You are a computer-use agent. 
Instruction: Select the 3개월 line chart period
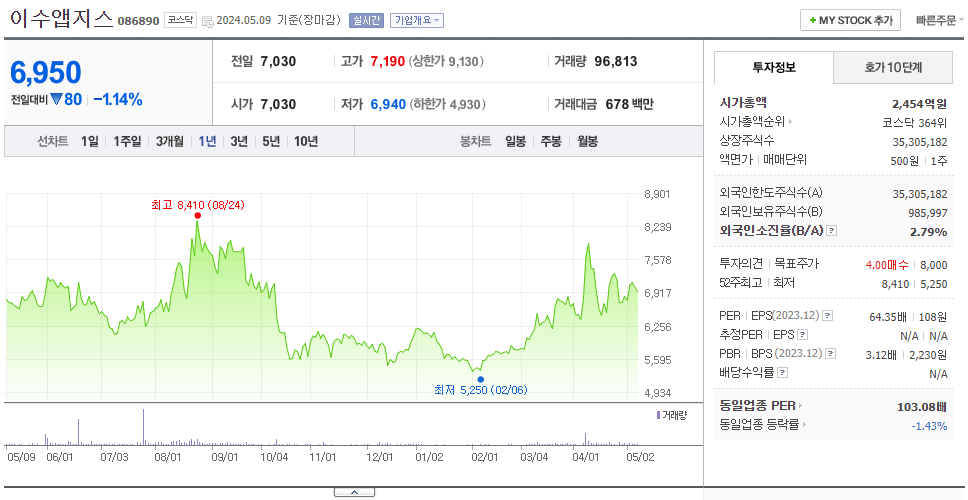tap(170, 141)
